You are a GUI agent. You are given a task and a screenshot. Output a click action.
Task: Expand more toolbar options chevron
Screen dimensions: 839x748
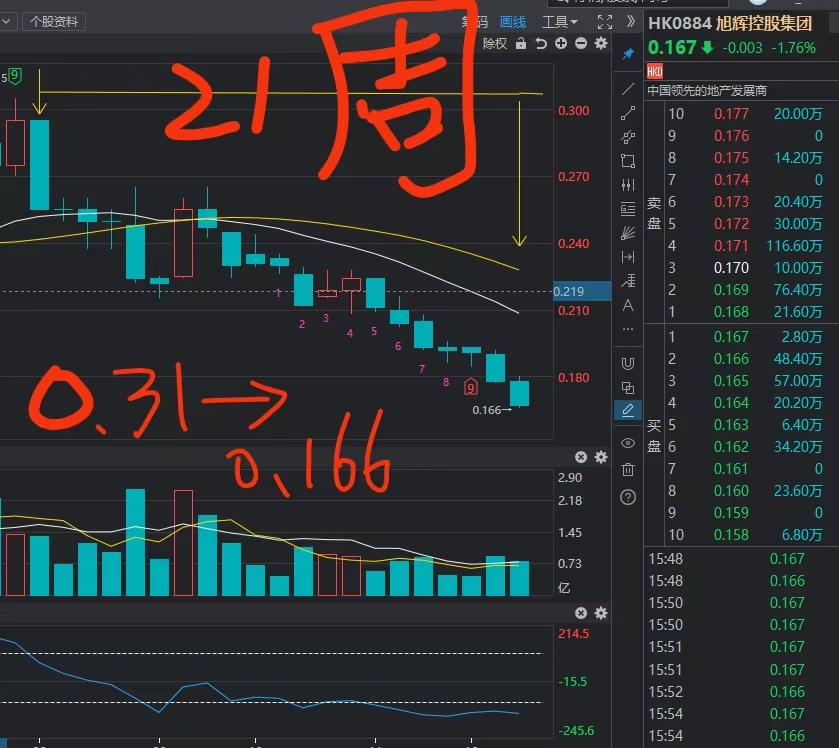tap(631, 21)
